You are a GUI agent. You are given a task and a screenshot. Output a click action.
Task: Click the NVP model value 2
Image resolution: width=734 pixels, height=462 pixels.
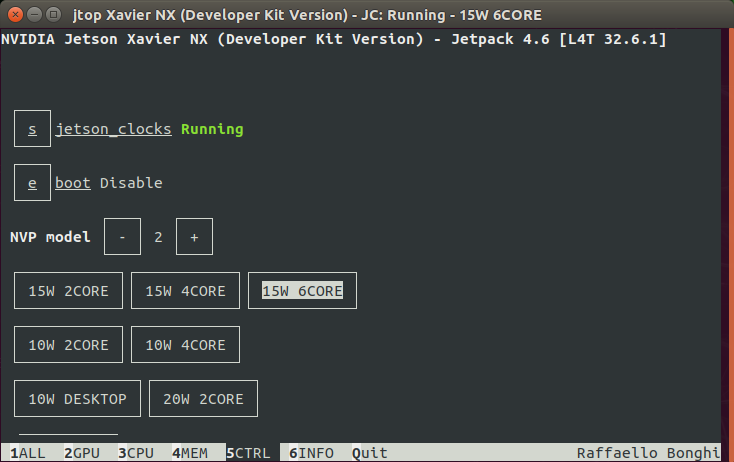coord(158,237)
